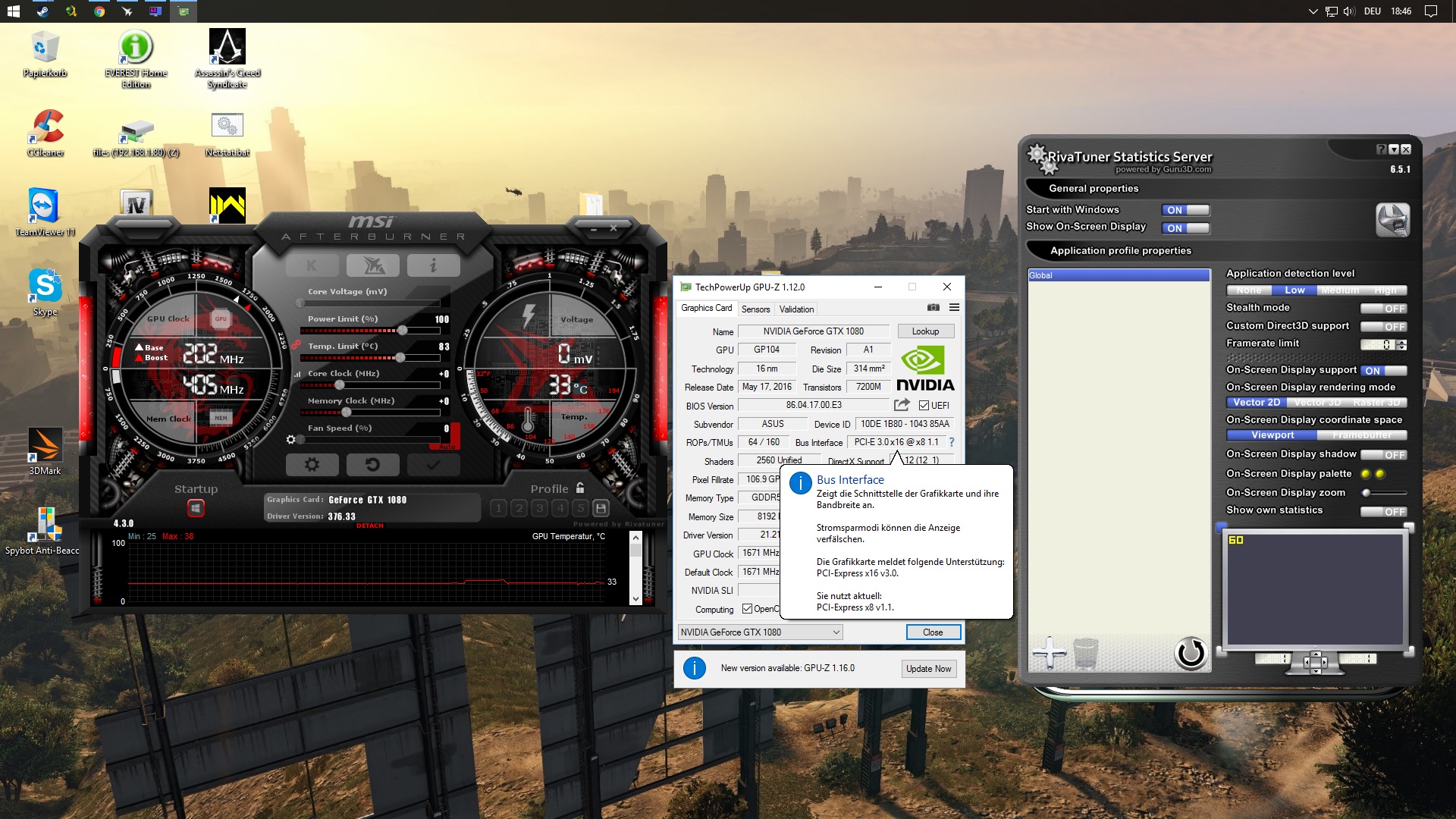Screen dimensions: 1456x819
Task: Click the NVIDIA logo in GPU-Z
Action: tap(925, 369)
